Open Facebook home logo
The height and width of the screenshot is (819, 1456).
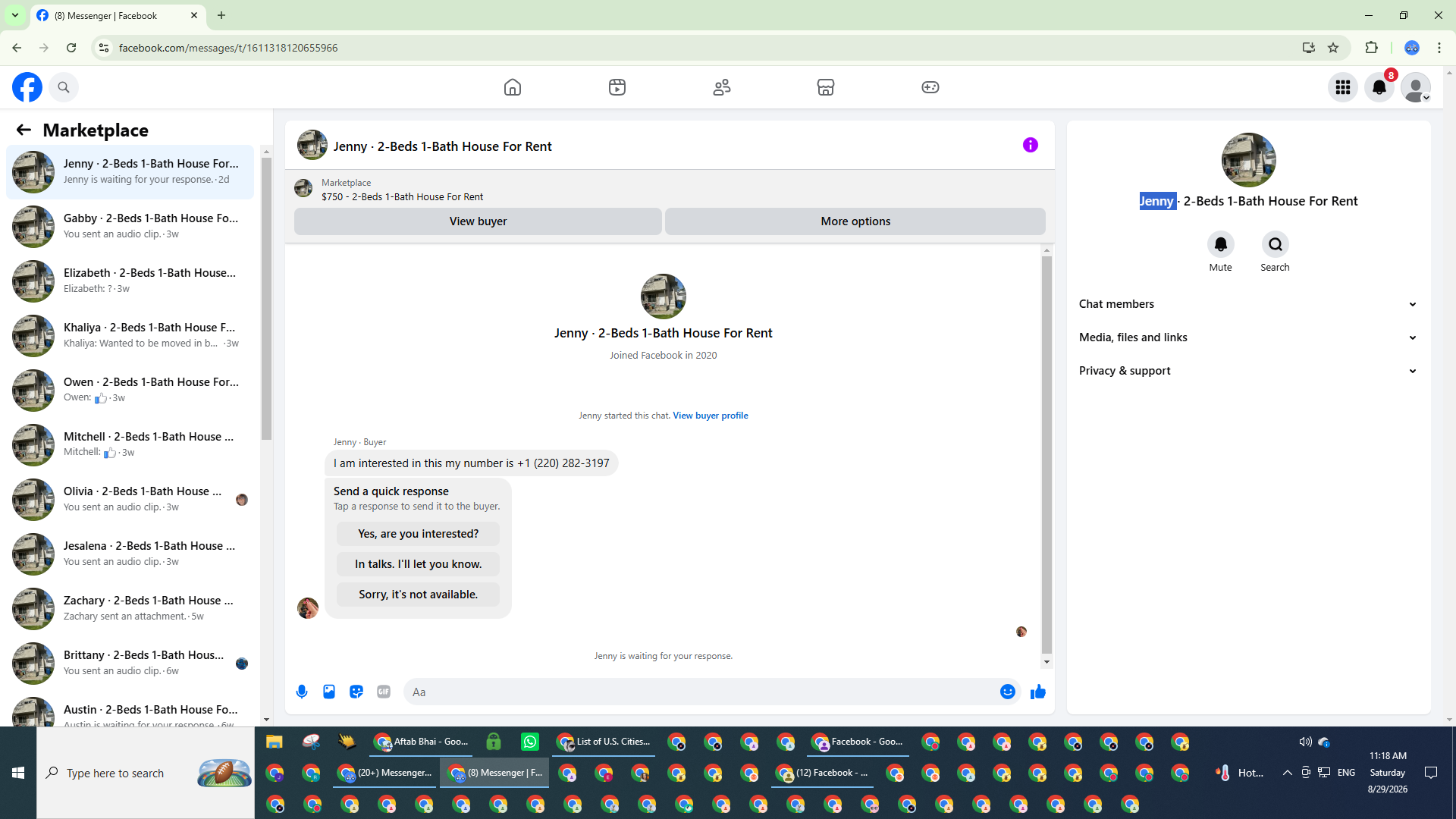(x=27, y=87)
